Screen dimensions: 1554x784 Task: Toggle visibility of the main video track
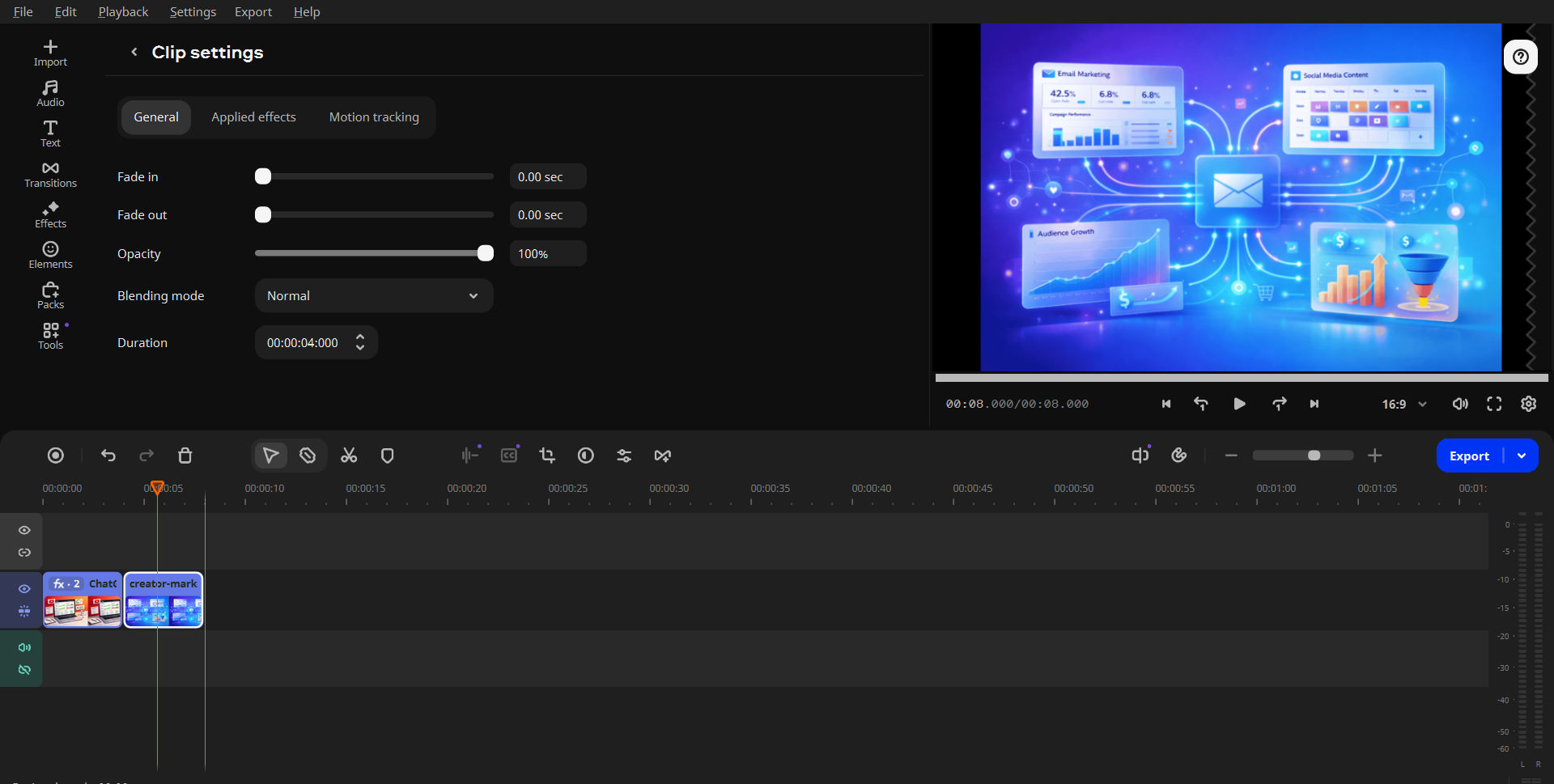pyautogui.click(x=24, y=589)
